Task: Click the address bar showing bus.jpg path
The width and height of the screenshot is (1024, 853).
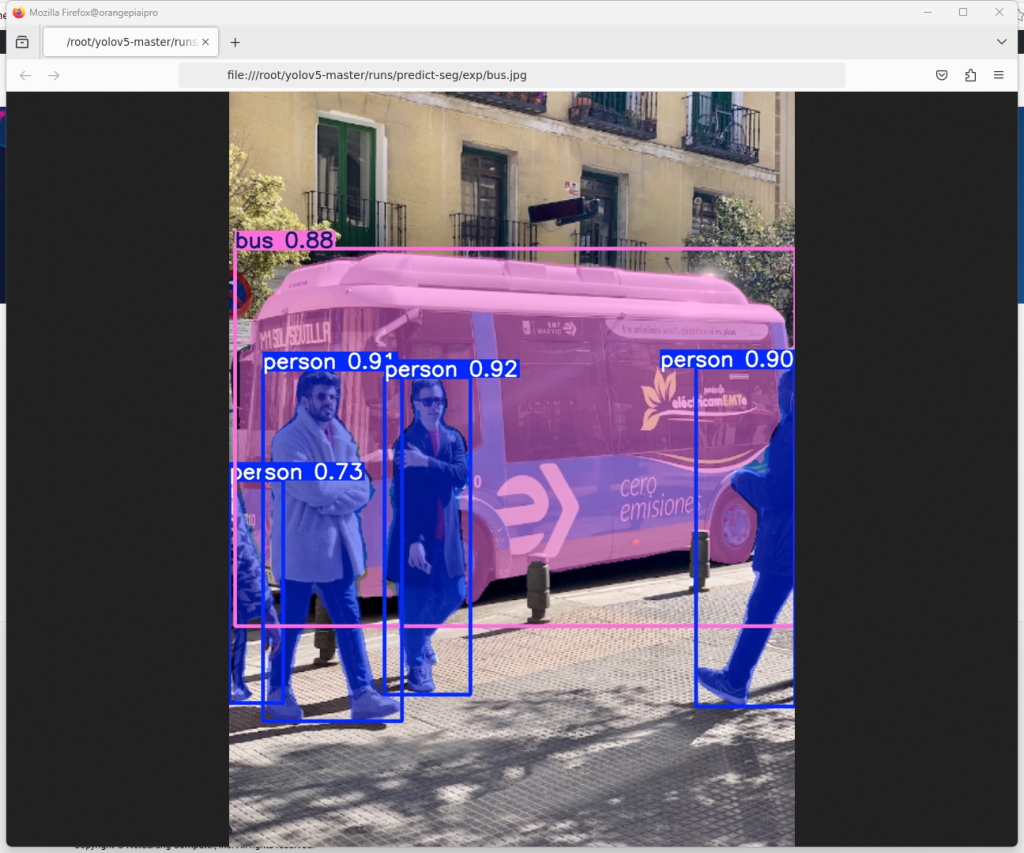Action: coord(511,75)
